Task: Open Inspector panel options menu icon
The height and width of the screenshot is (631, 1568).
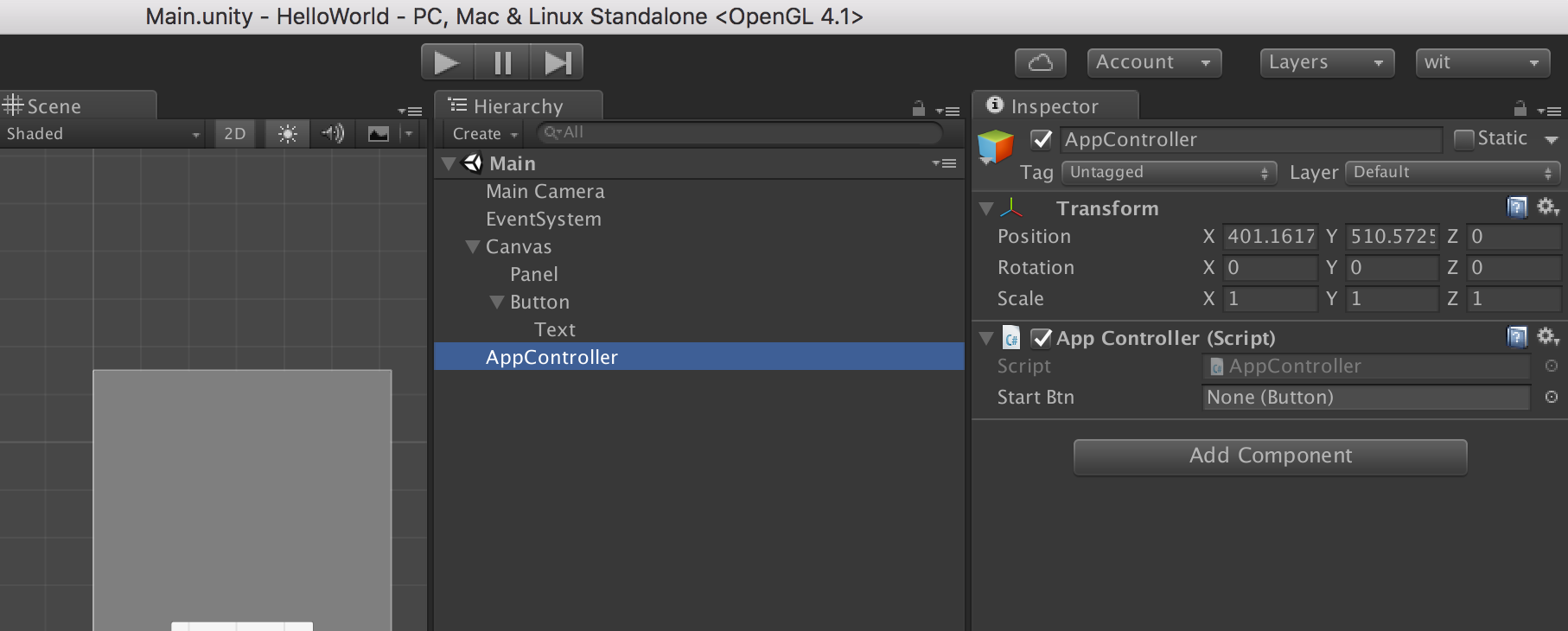Action: (1549, 112)
